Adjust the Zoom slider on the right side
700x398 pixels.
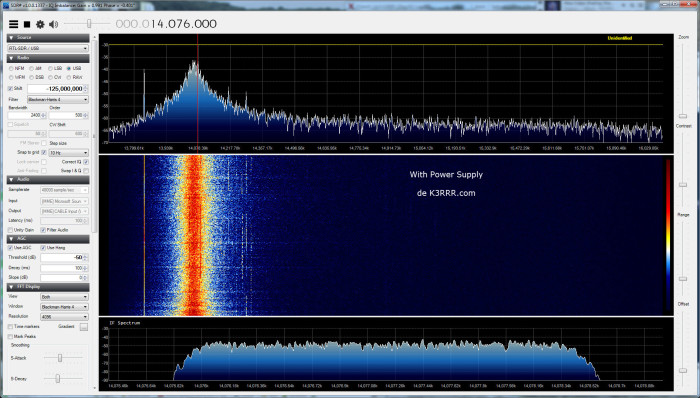point(683,116)
